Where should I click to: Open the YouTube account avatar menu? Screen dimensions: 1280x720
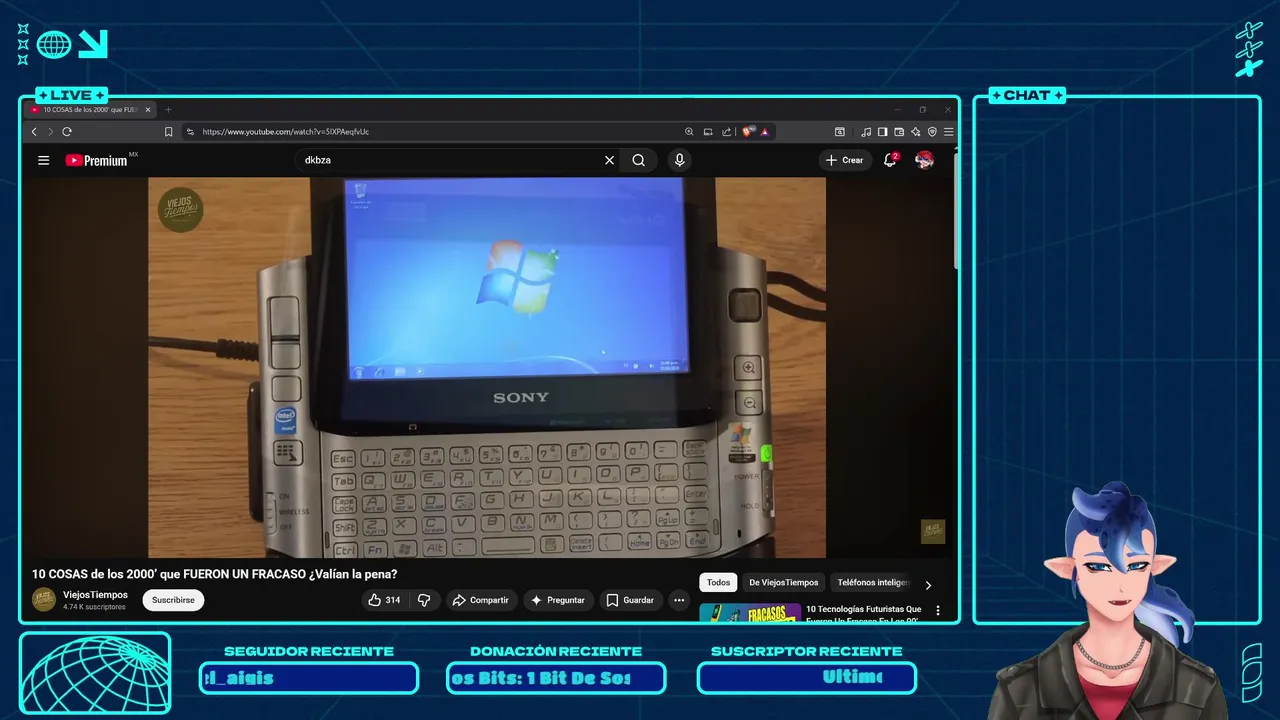click(x=924, y=160)
